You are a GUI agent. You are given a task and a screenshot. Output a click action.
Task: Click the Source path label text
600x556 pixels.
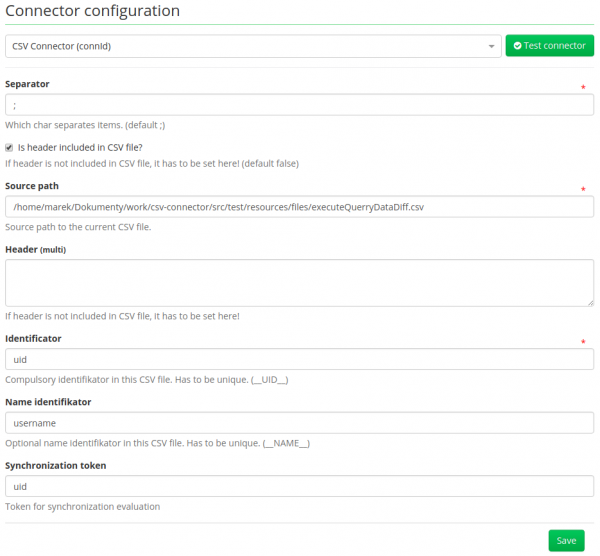coord(32,186)
